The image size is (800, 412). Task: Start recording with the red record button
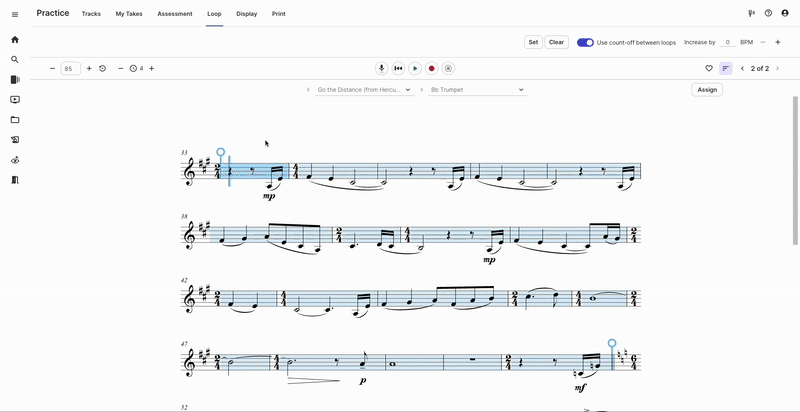point(432,68)
